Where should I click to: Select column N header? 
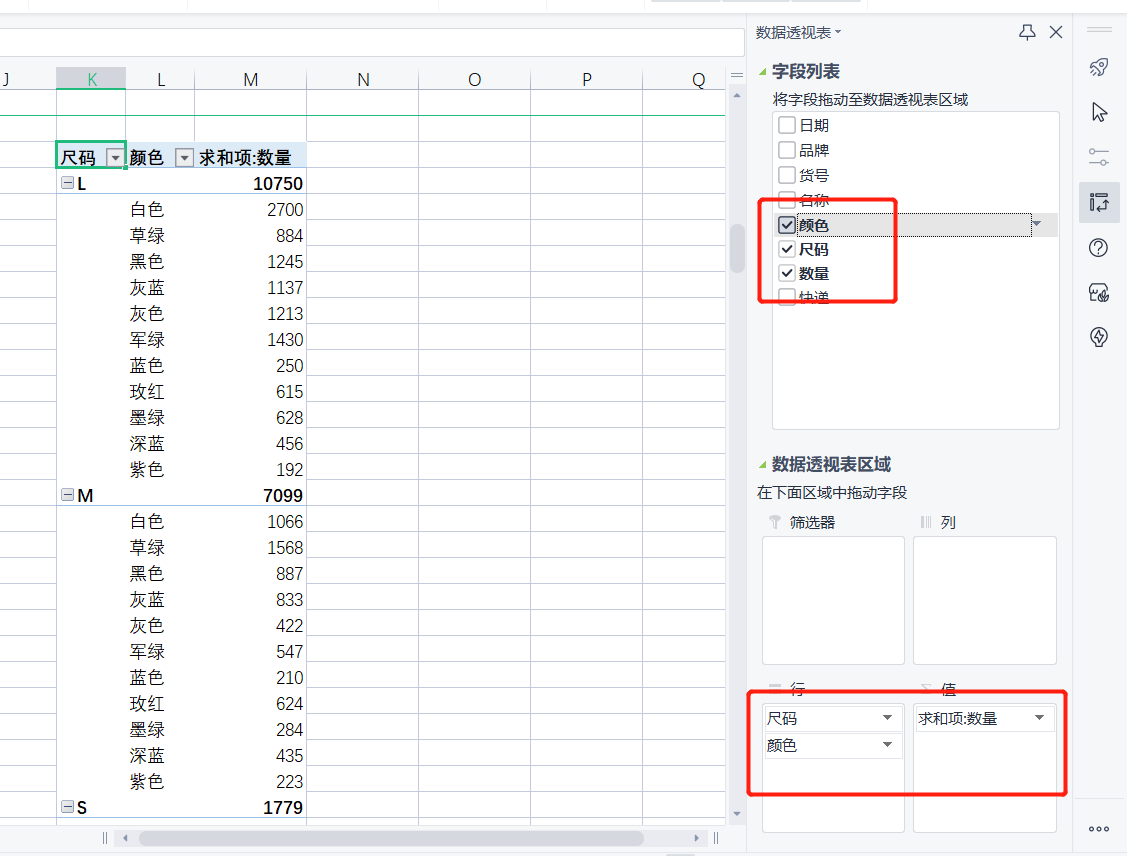pyautogui.click(x=363, y=79)
